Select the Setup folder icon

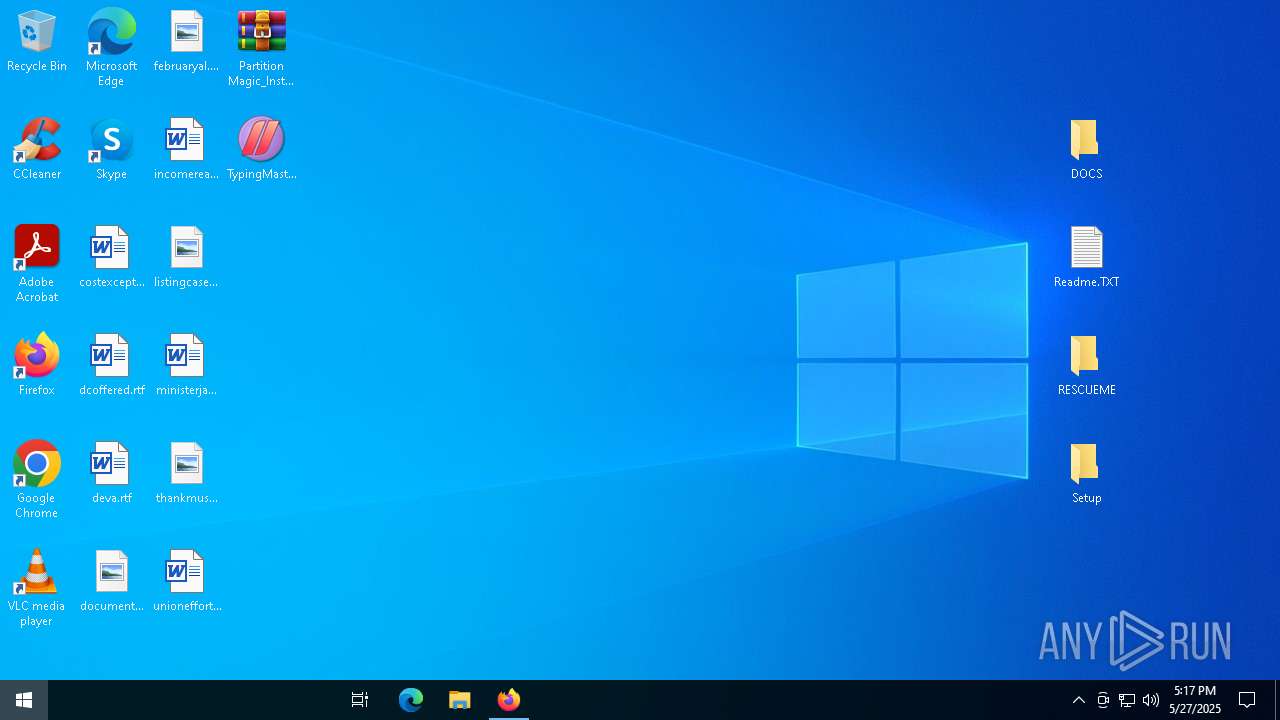click(x=1086, y=474)
